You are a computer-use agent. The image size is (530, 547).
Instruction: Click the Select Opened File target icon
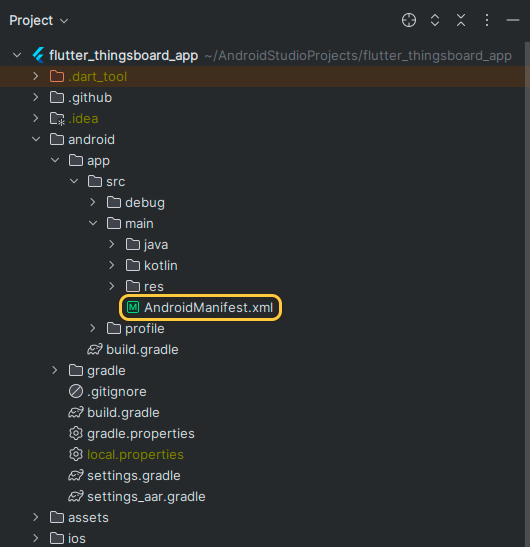click(x=409, y=20)
